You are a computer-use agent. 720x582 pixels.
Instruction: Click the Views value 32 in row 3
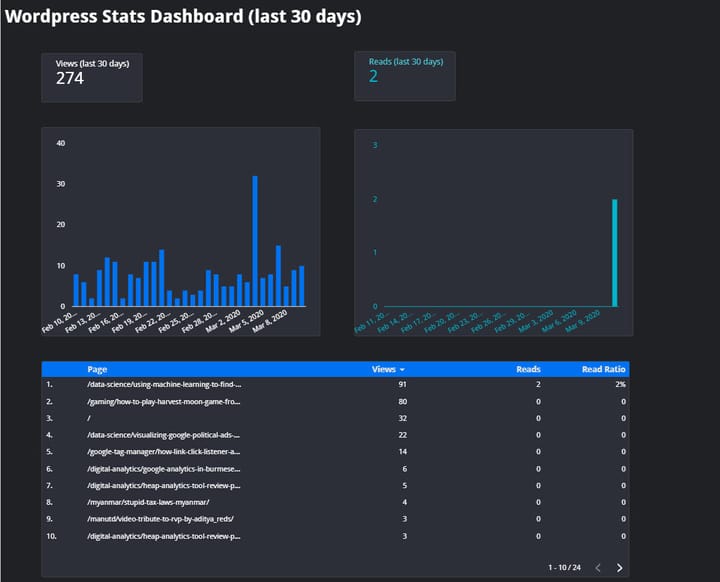click(402, 418)
